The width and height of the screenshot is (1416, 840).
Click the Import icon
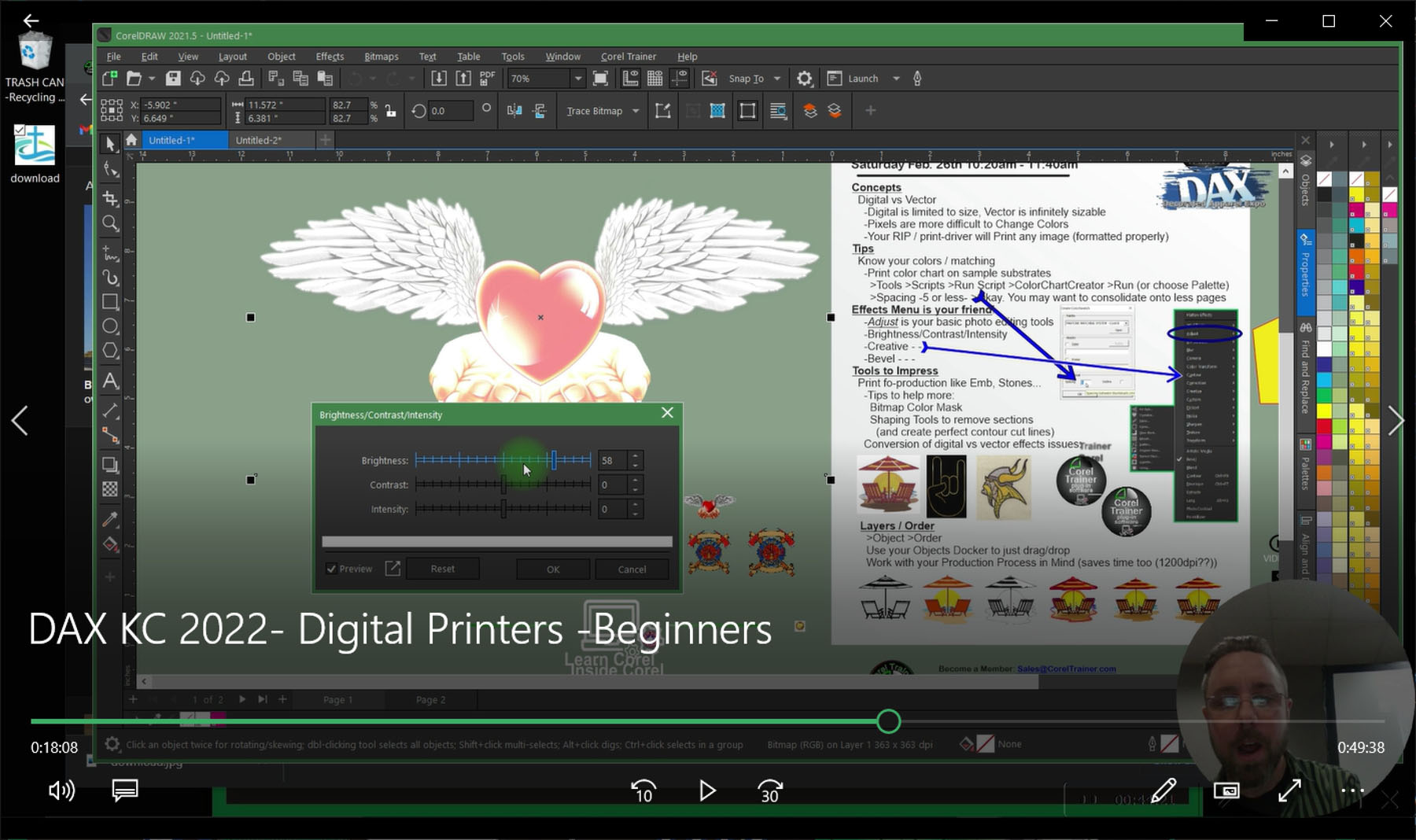tap(439, 78)
